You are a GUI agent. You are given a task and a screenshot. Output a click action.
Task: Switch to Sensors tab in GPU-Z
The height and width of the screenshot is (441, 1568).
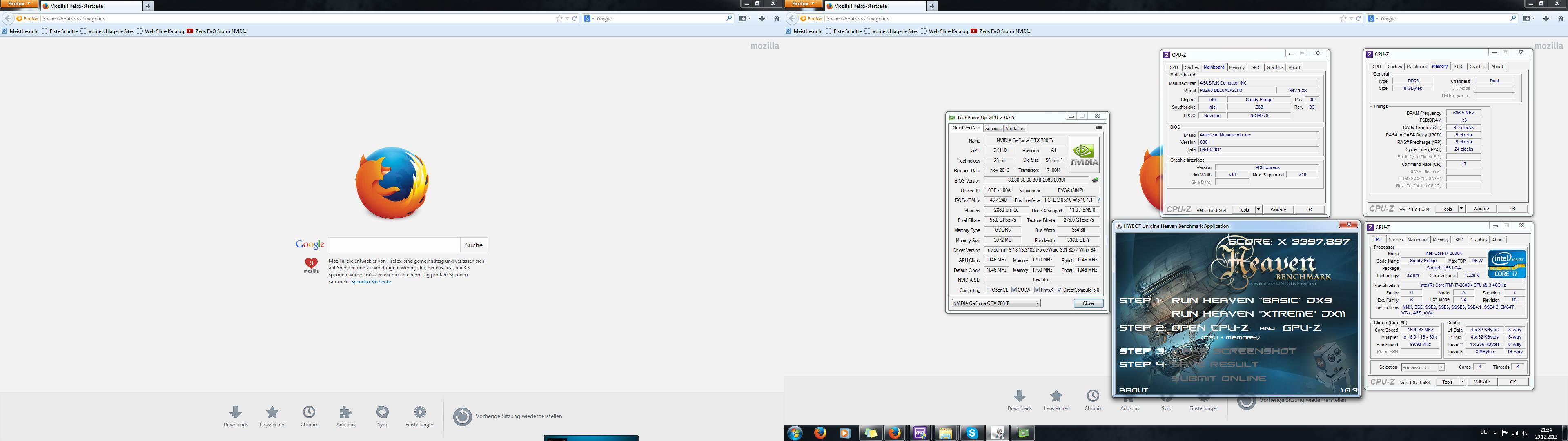(993, 129)
